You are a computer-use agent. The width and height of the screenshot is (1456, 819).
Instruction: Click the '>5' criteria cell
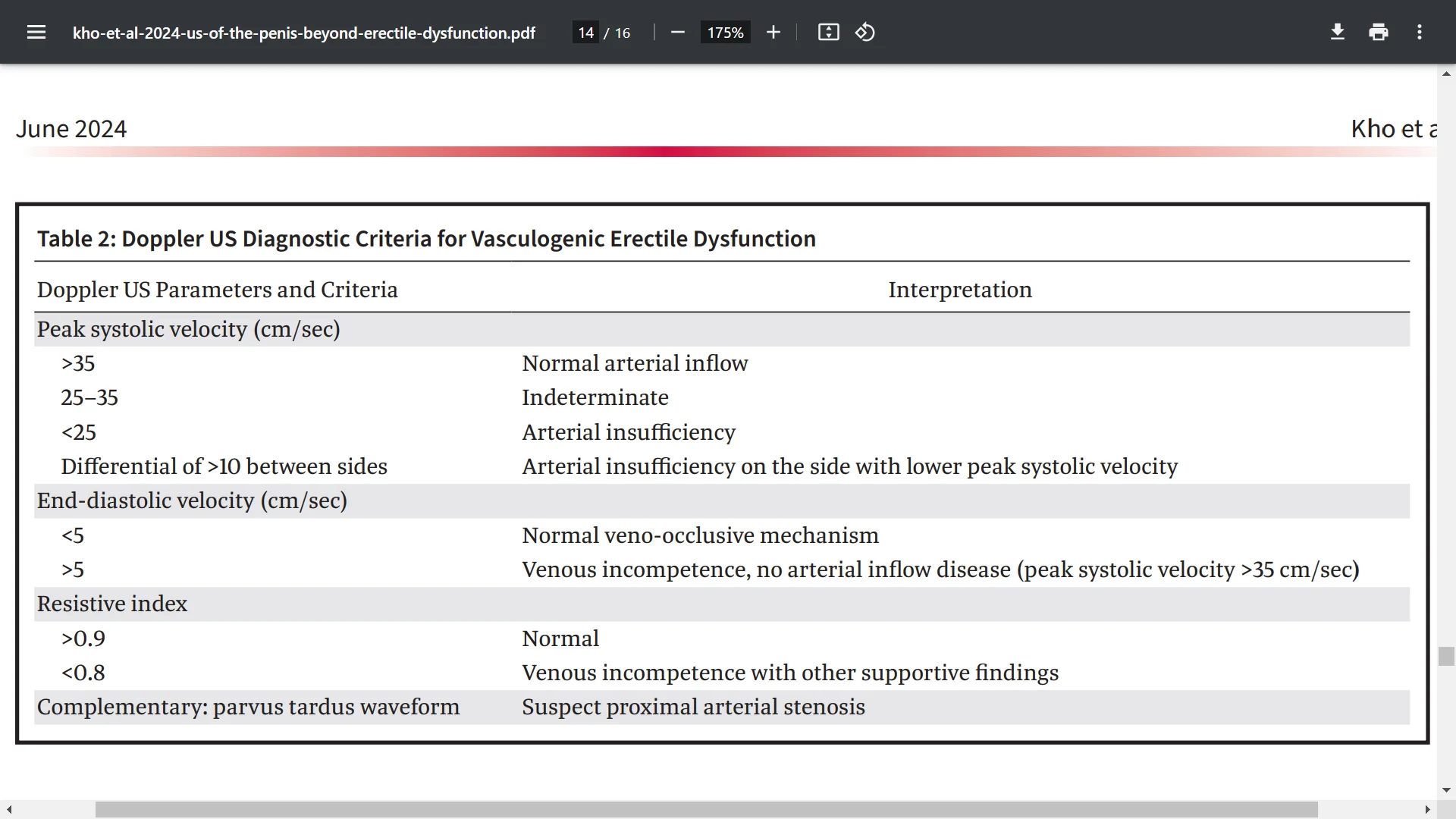pyautogui.click(x=73, y=570)
